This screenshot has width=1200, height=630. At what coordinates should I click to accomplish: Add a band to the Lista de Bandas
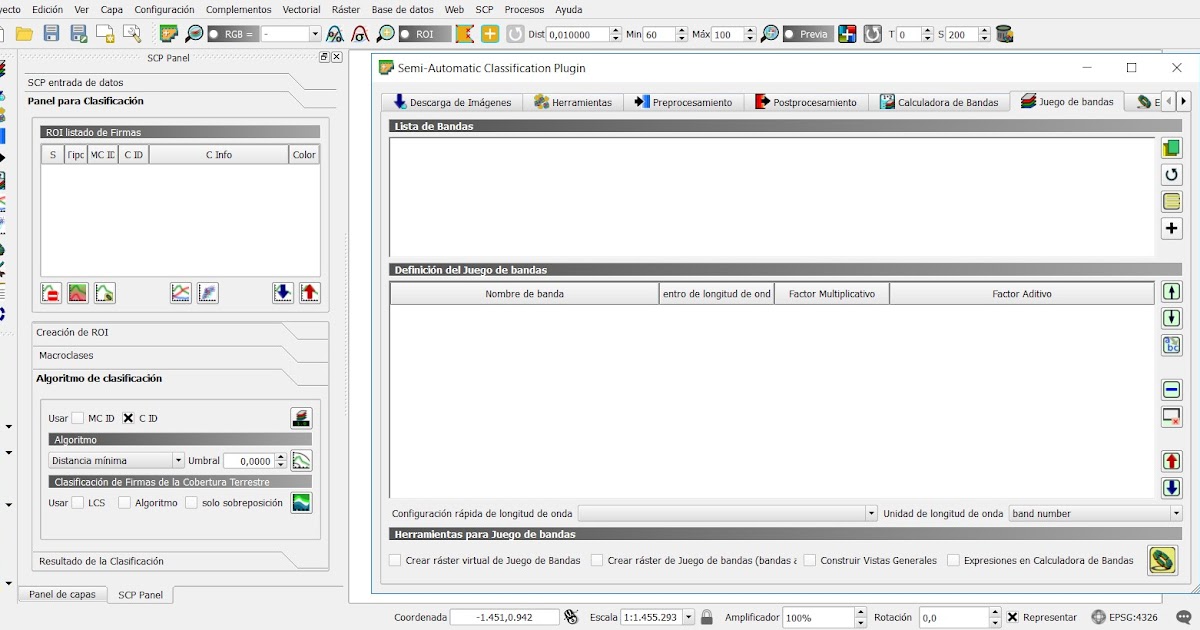click(x=1171, y=228)
